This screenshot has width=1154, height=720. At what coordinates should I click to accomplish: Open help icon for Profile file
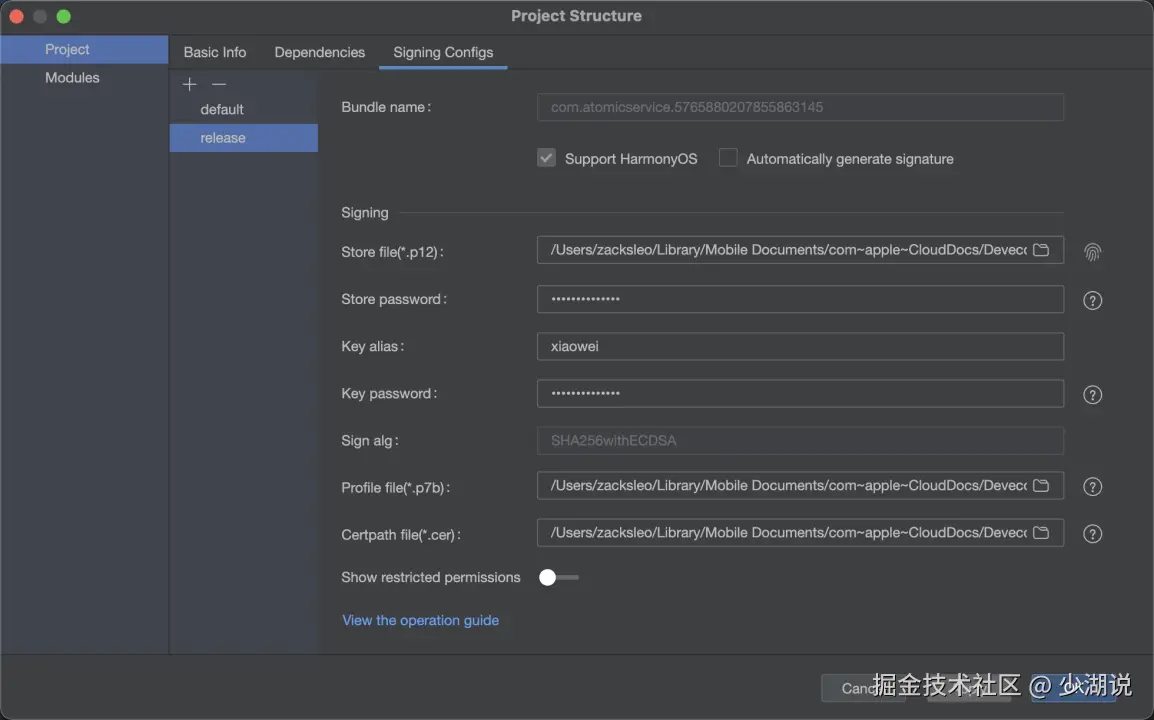[x=1093, y=487]
